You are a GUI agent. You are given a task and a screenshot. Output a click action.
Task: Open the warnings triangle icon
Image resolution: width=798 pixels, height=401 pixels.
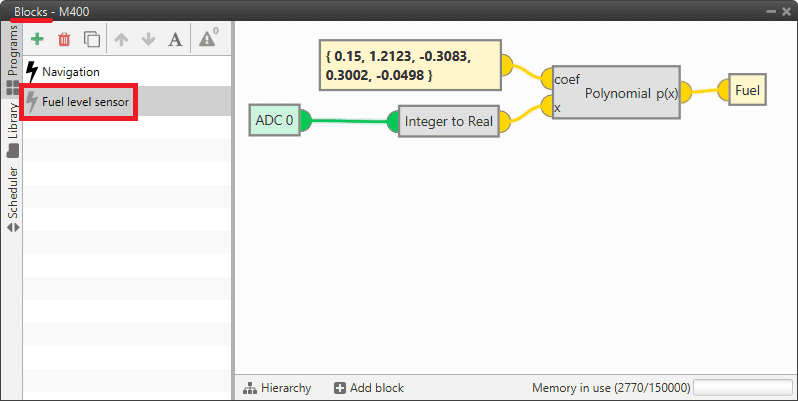[x=208, y=40]
